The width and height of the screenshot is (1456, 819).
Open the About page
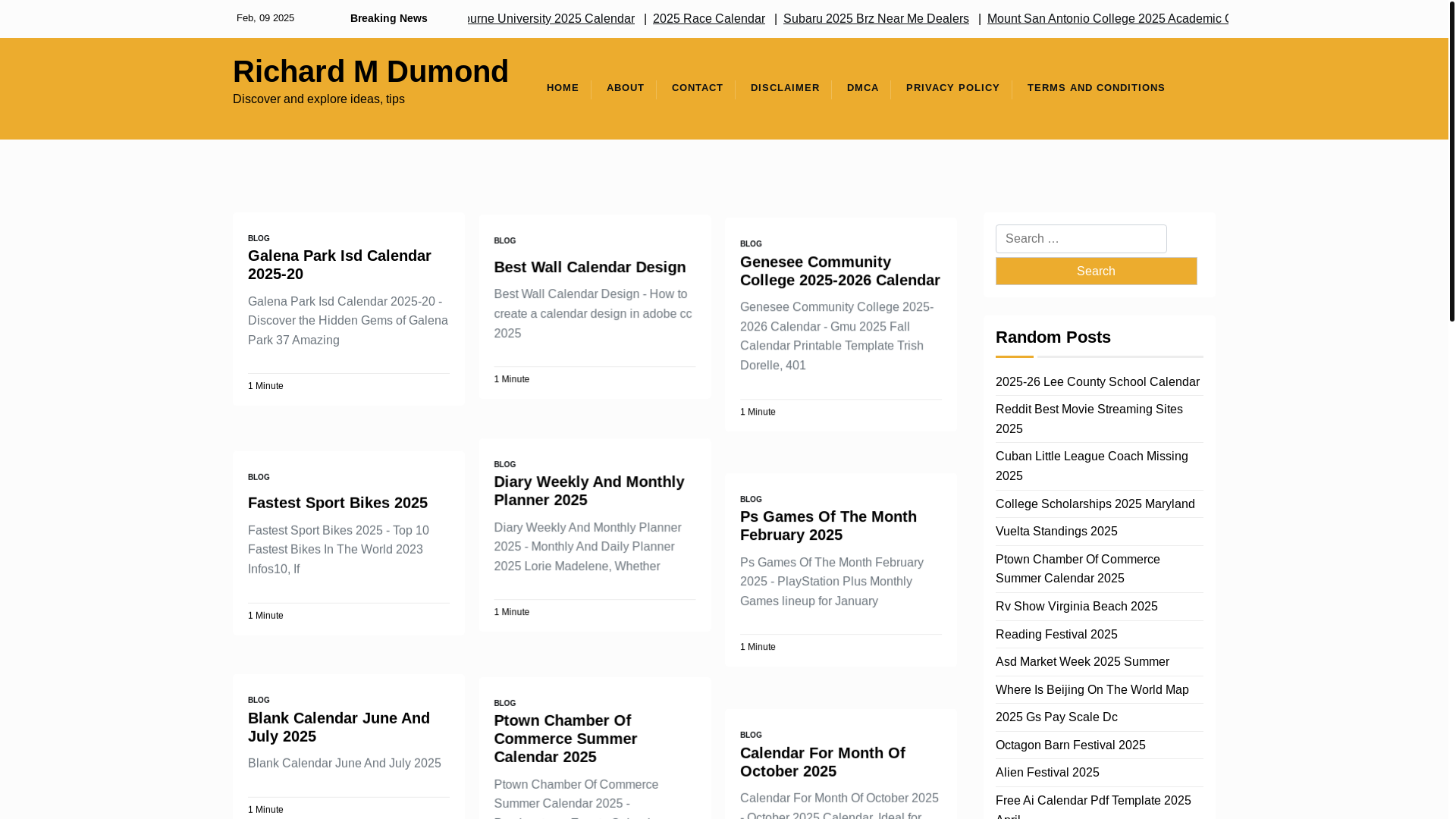[x=626, y=88]
